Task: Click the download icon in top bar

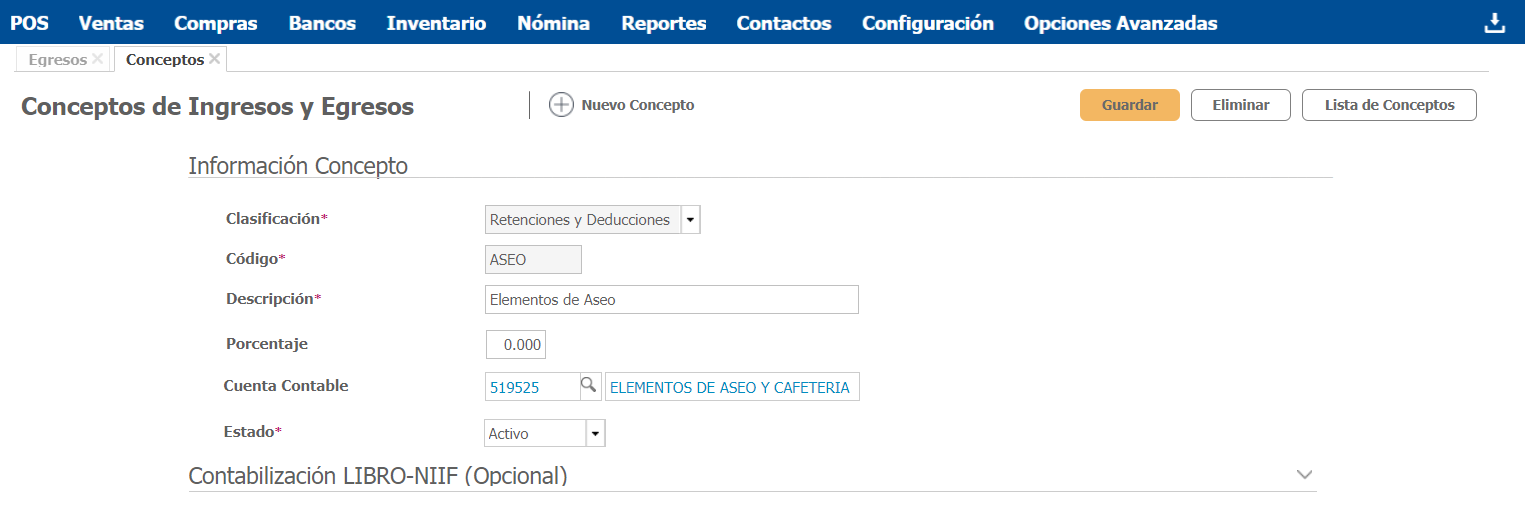Action: [x=1494, y=23]
